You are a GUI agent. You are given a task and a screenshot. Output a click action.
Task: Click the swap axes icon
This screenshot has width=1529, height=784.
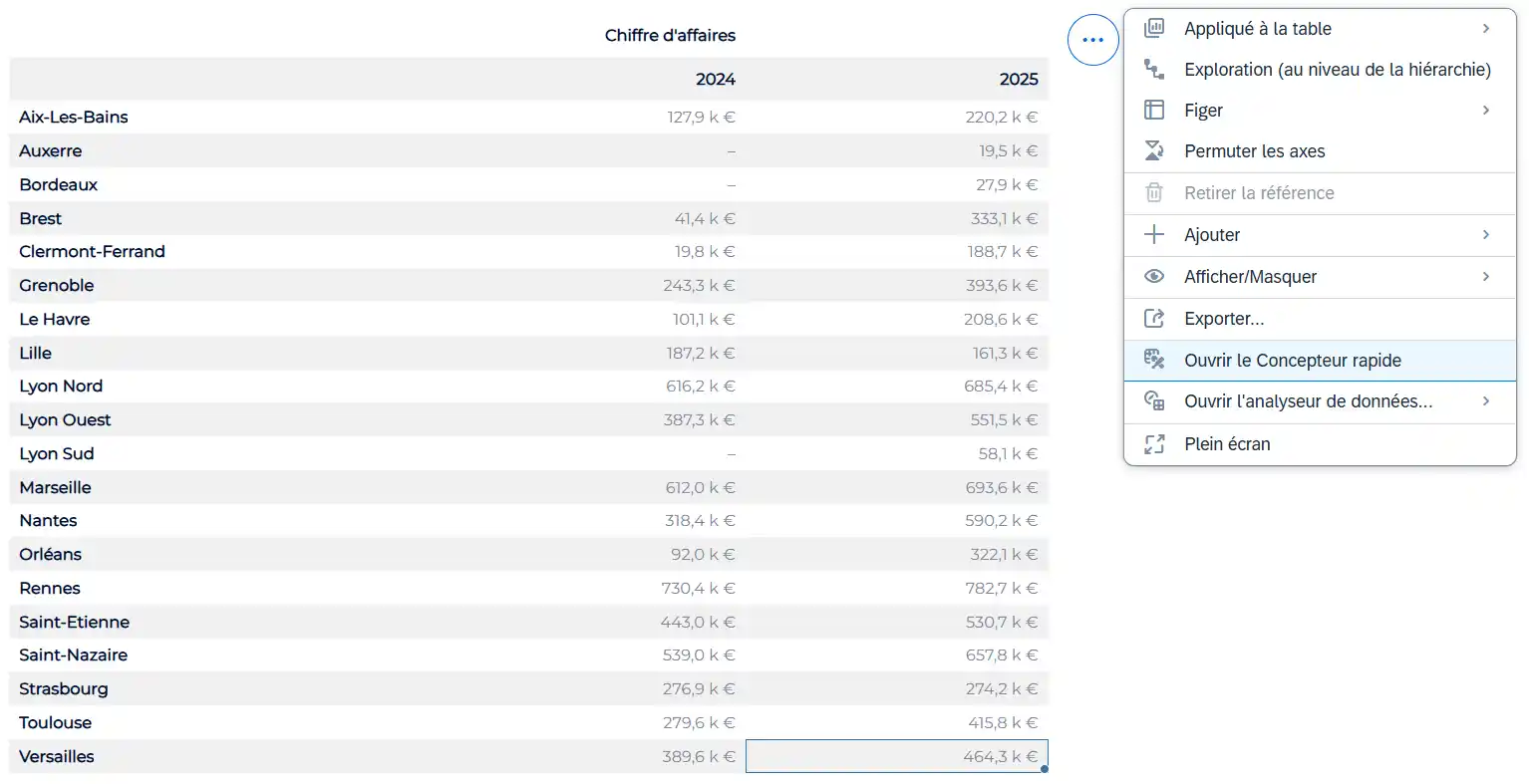pos(1154,151)
